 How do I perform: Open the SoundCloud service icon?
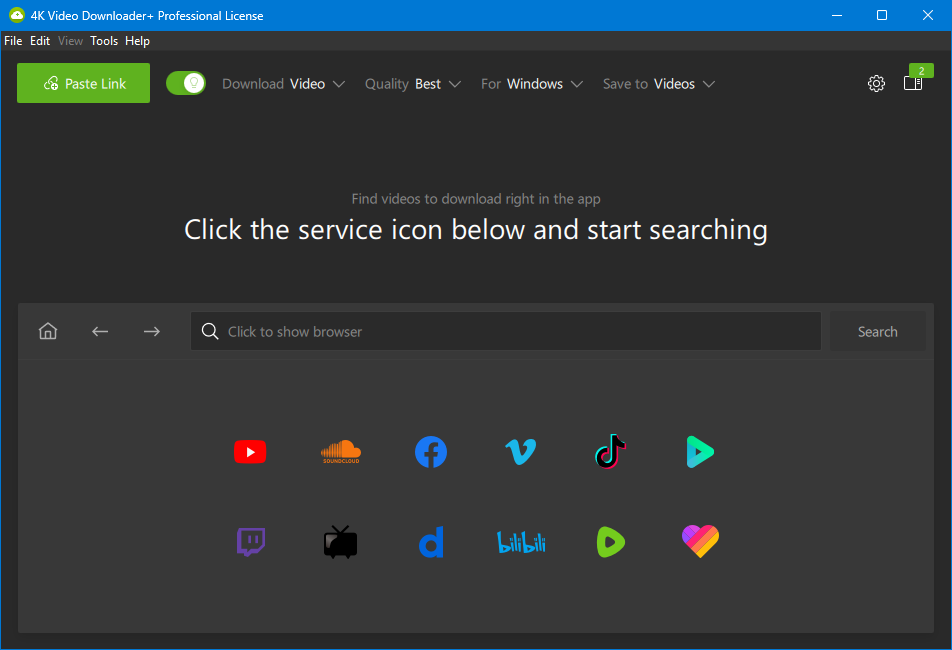tap(341, 452)
